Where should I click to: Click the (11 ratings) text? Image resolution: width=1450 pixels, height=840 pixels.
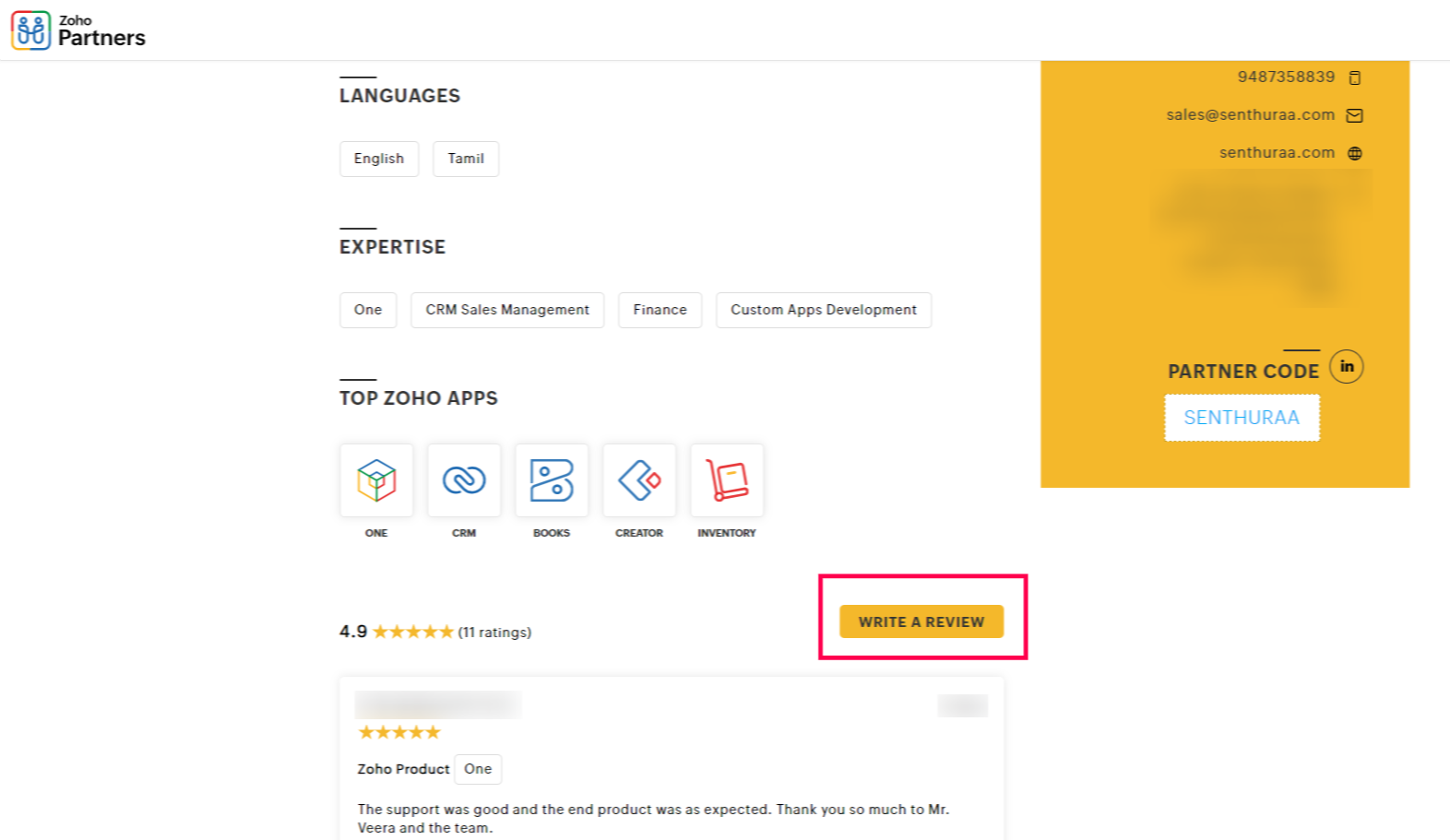494,633
